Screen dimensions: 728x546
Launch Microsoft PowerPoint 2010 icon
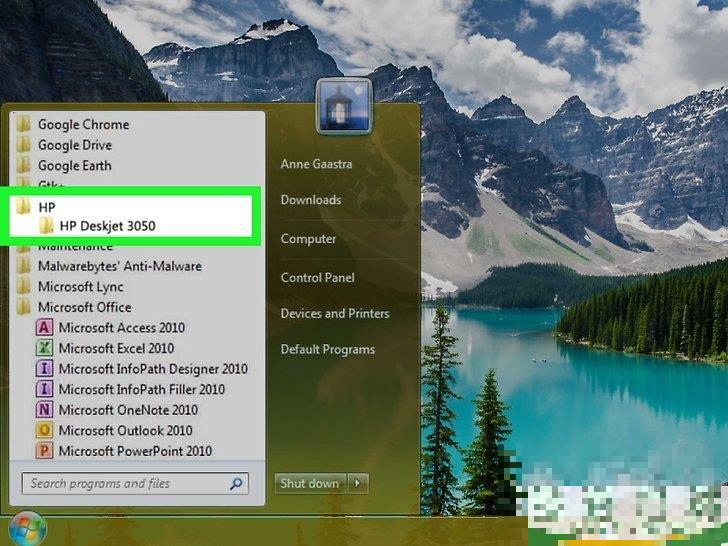coord(44,451)
